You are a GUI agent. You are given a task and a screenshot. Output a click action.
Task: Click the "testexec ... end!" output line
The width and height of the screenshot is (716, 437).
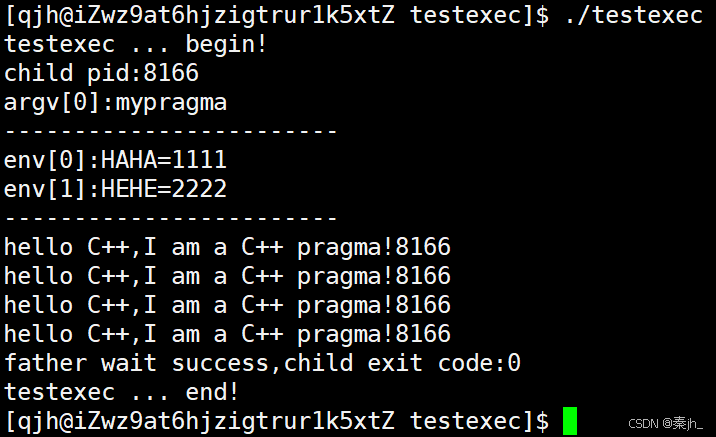122,392
